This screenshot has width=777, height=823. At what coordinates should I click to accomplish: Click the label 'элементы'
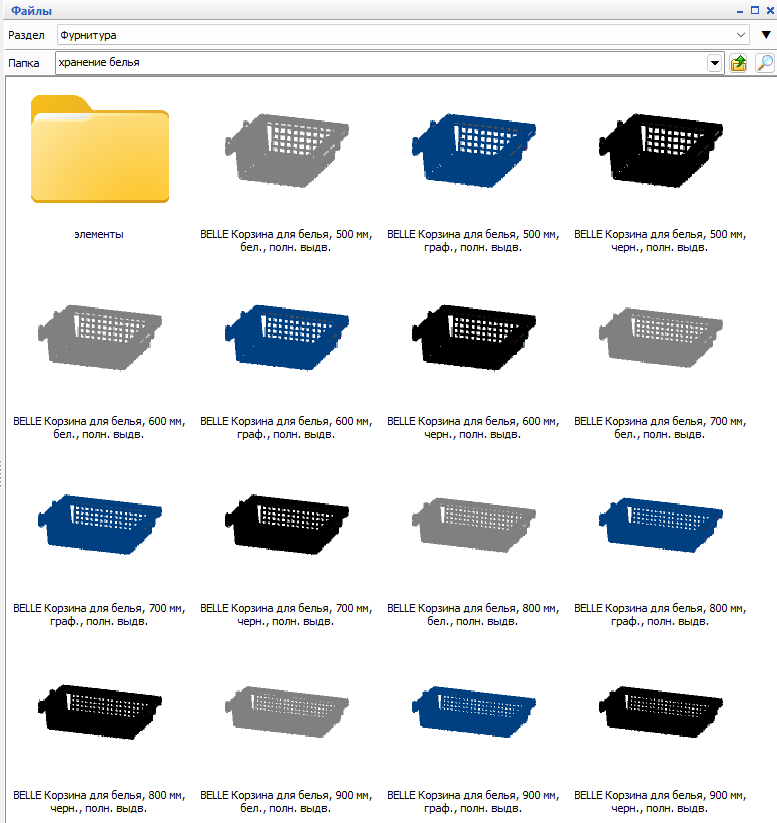point(99,235)
